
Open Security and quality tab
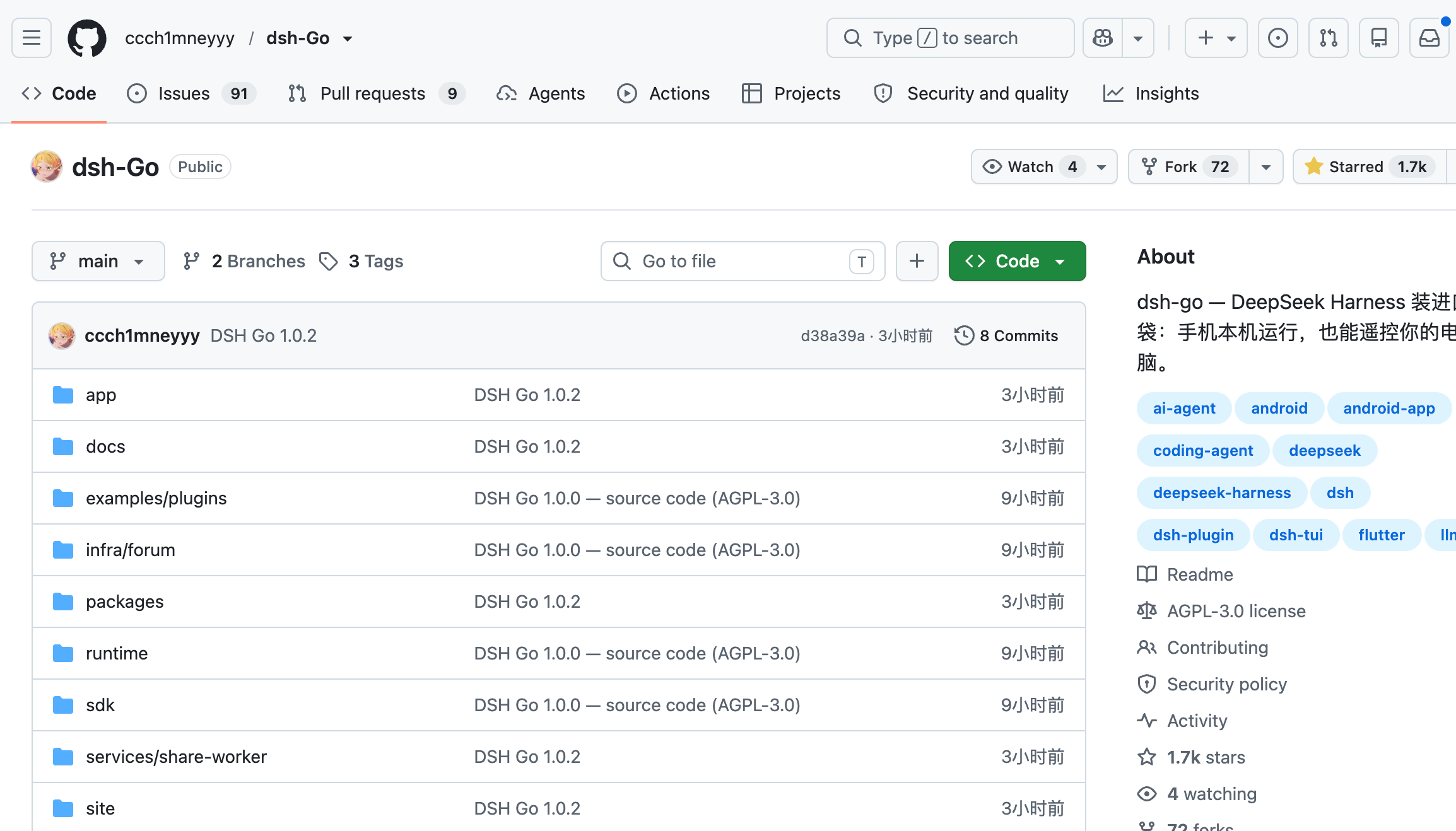tap(971, 93)
